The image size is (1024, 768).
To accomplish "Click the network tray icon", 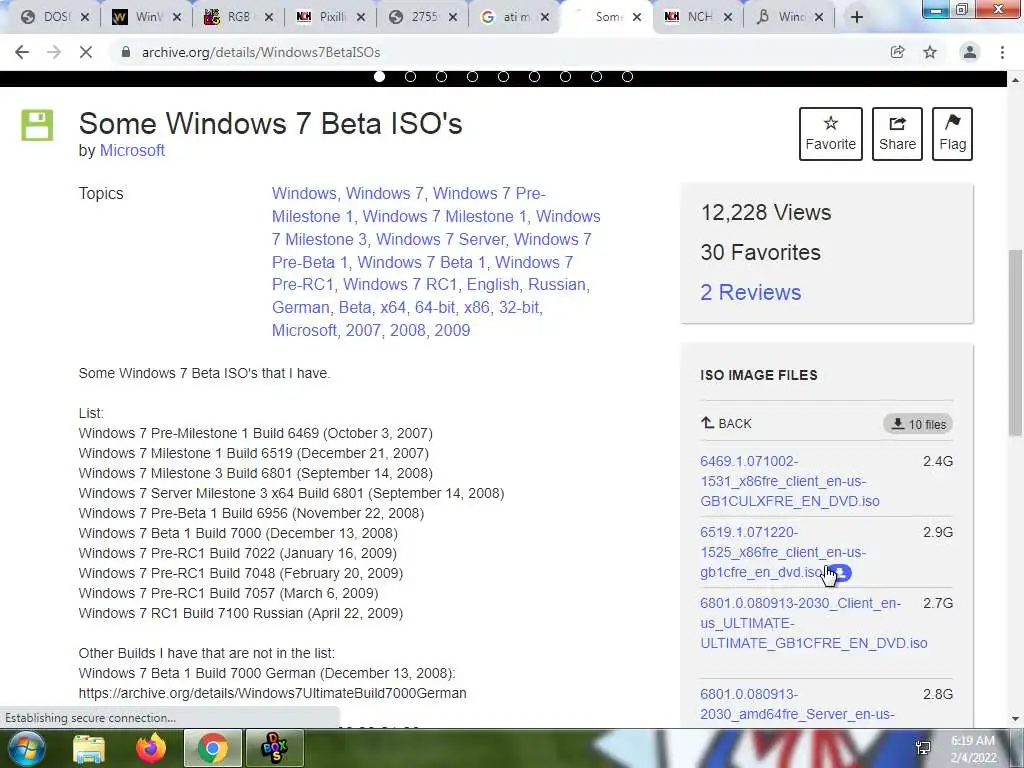I will (923, 748).
